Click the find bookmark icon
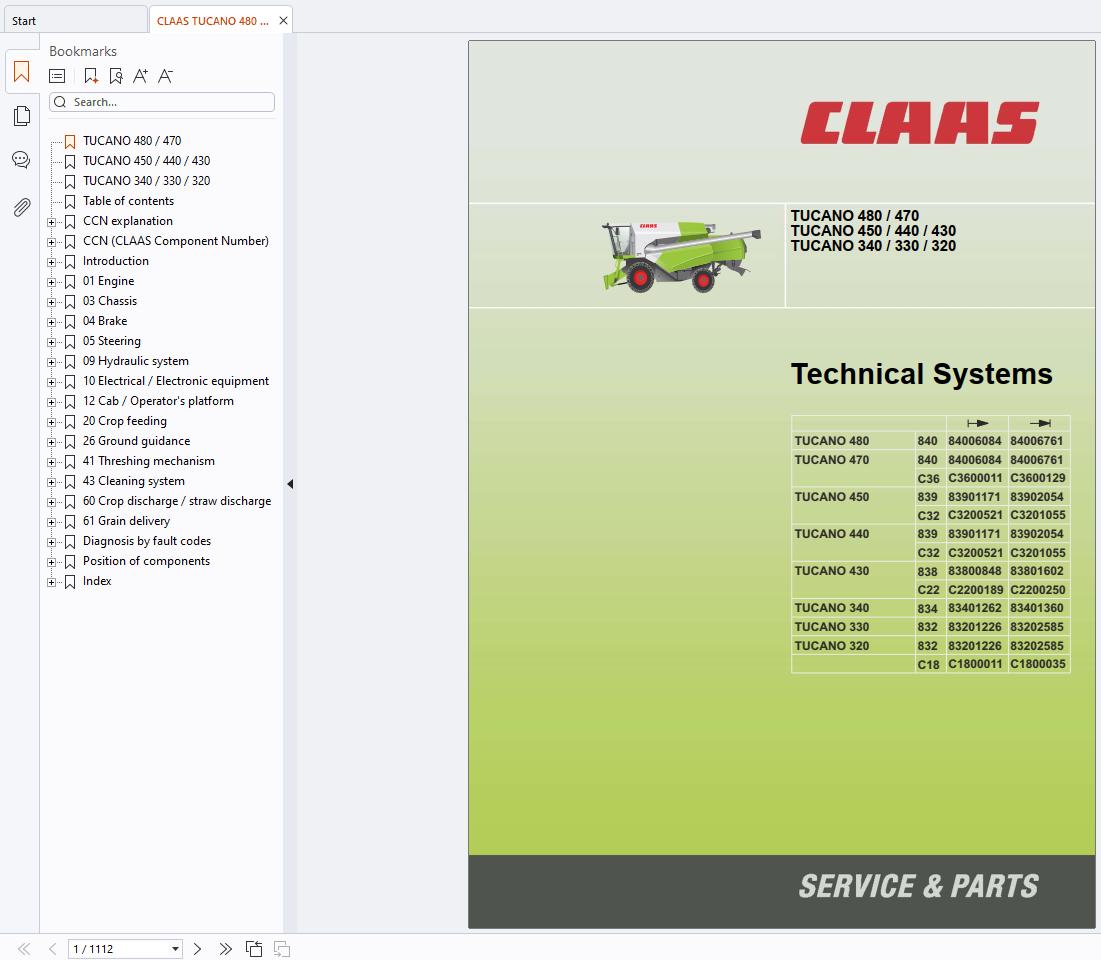This screenshot has width=1101, height=960. [x=116, y=76]
